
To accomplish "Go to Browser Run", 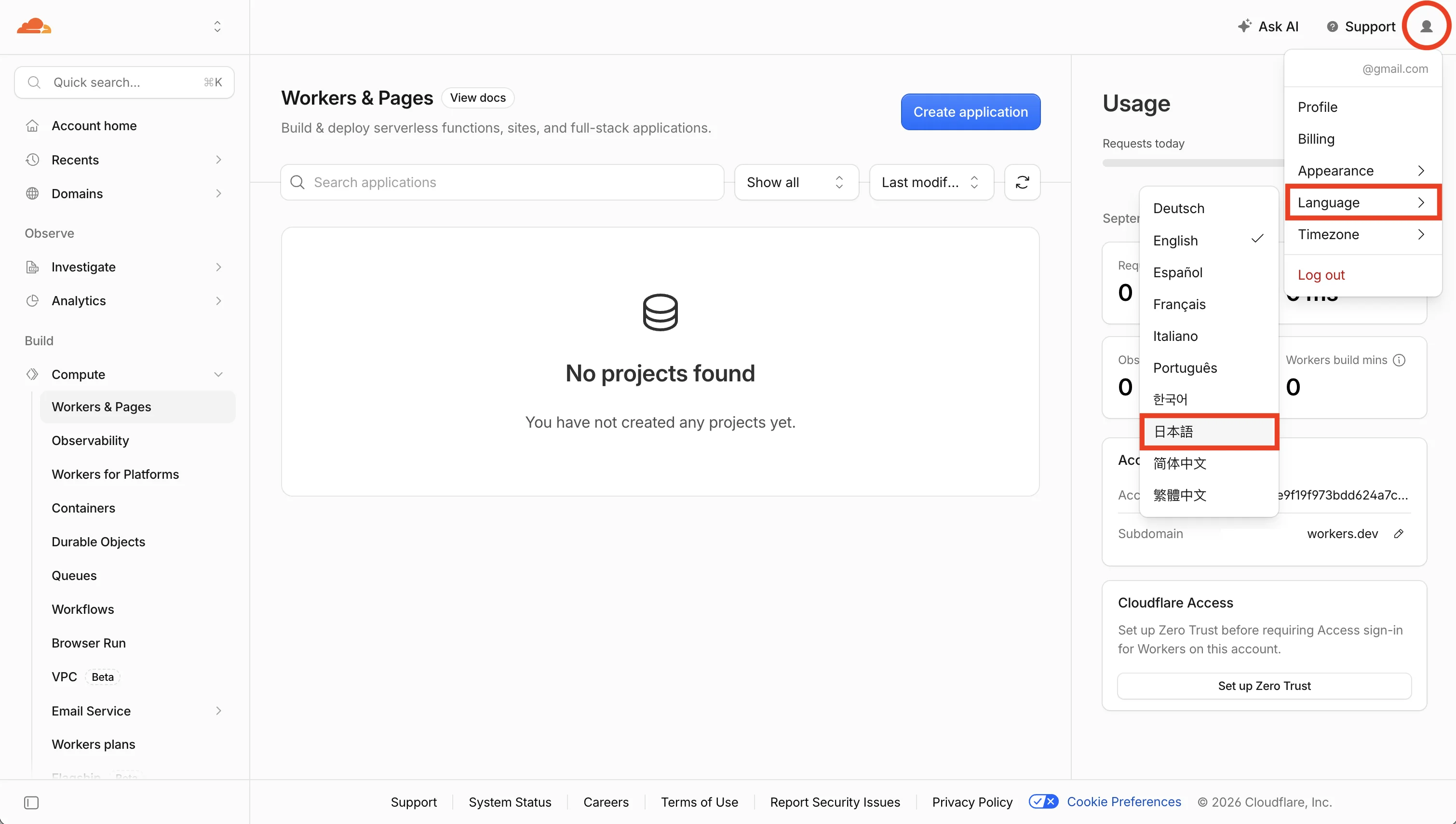I will point(88,643).
